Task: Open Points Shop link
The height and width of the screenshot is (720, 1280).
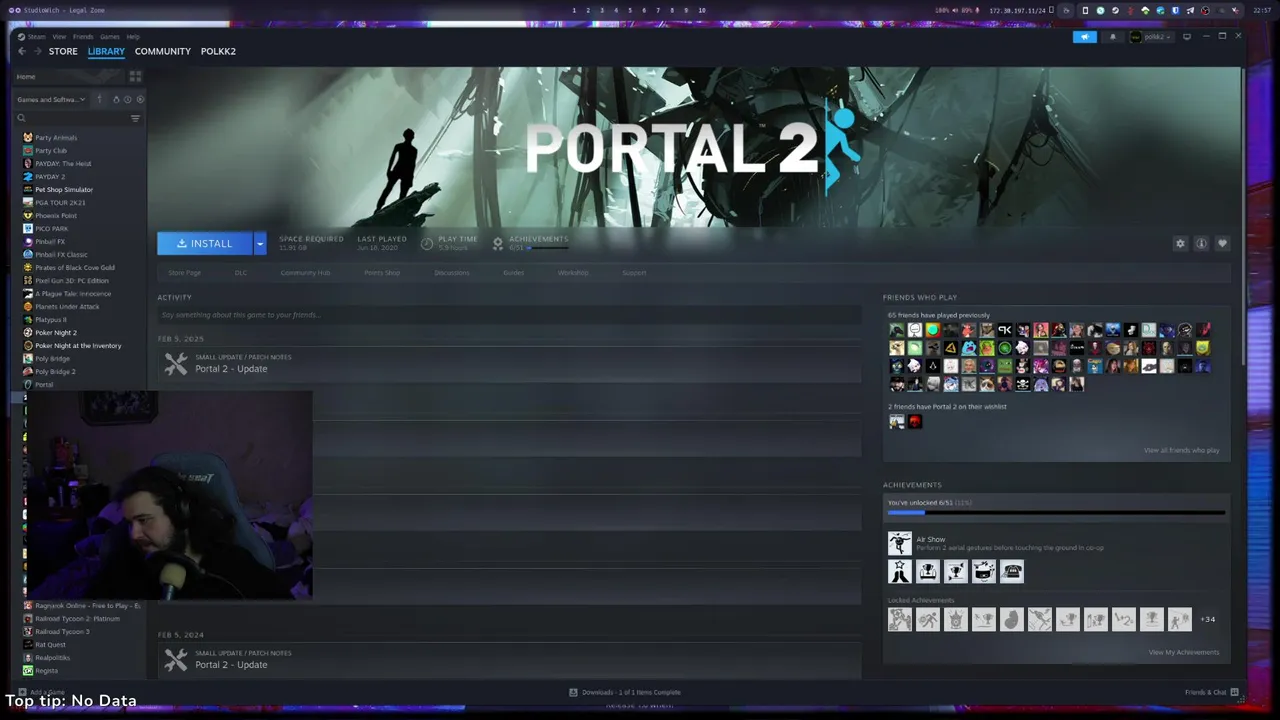Action: tap(382, 273)
